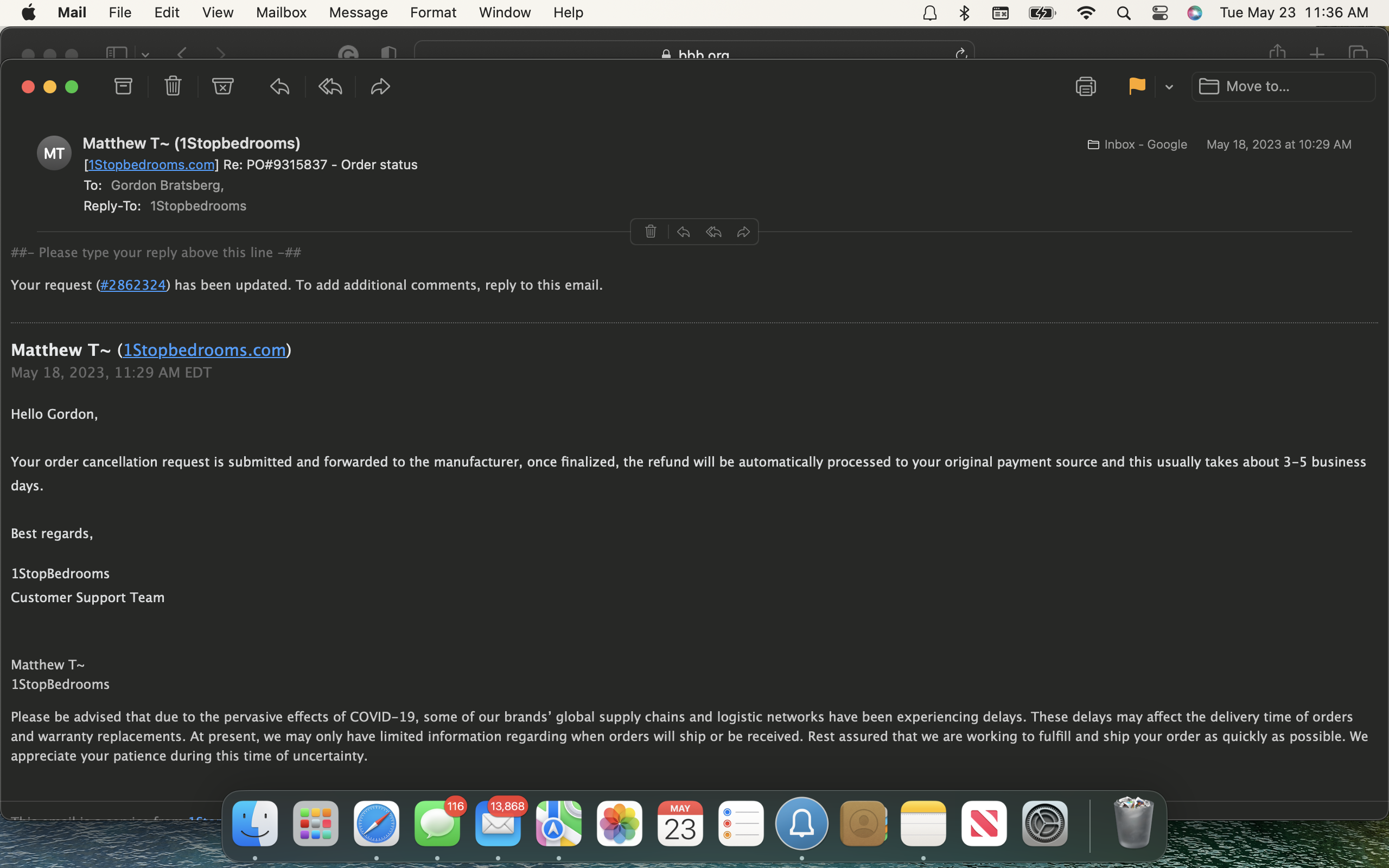
Task: Click the battery status icon
Action: coord(1042,12)
